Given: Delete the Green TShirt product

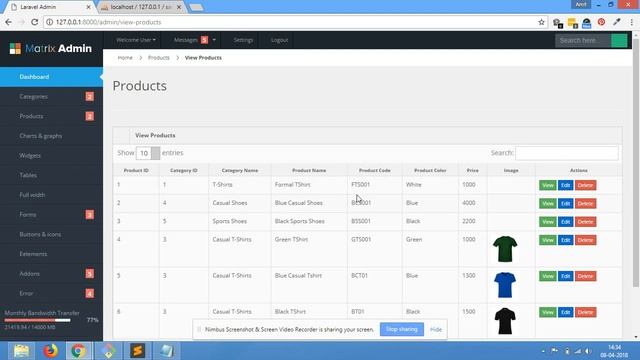Looking at the screenshot, I should tap(585, 240).
